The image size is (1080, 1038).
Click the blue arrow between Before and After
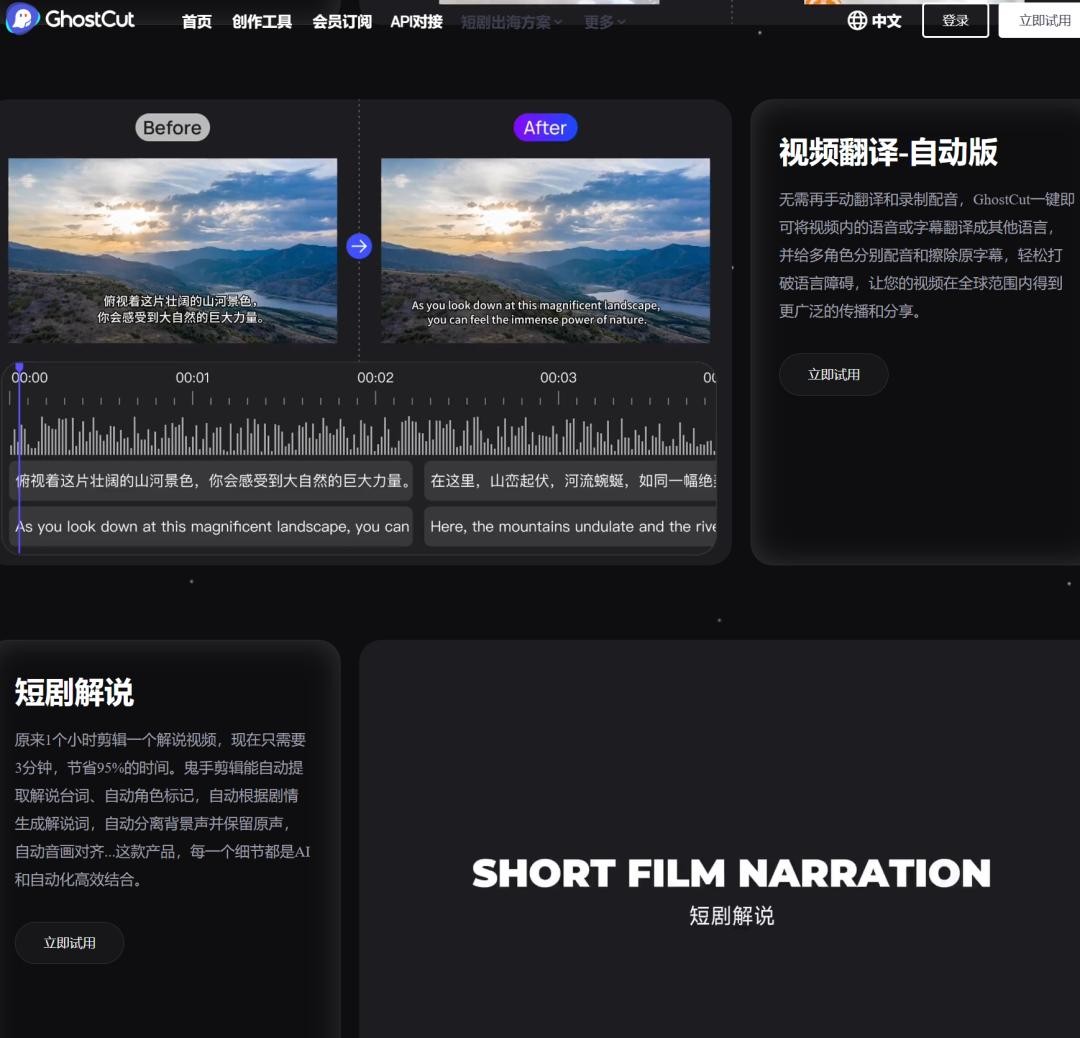click(x=359, y=246)
